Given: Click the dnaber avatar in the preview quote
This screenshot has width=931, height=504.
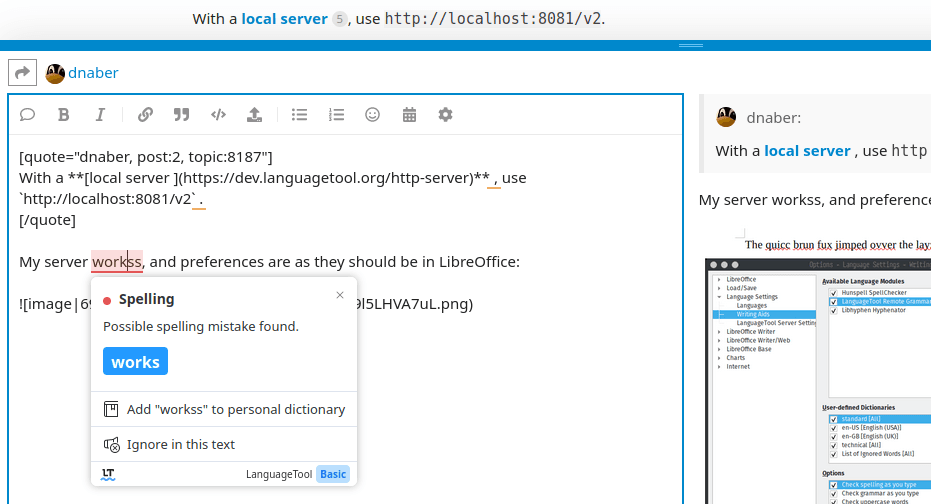Looking at the screenshot, I should tap(726, 118).
